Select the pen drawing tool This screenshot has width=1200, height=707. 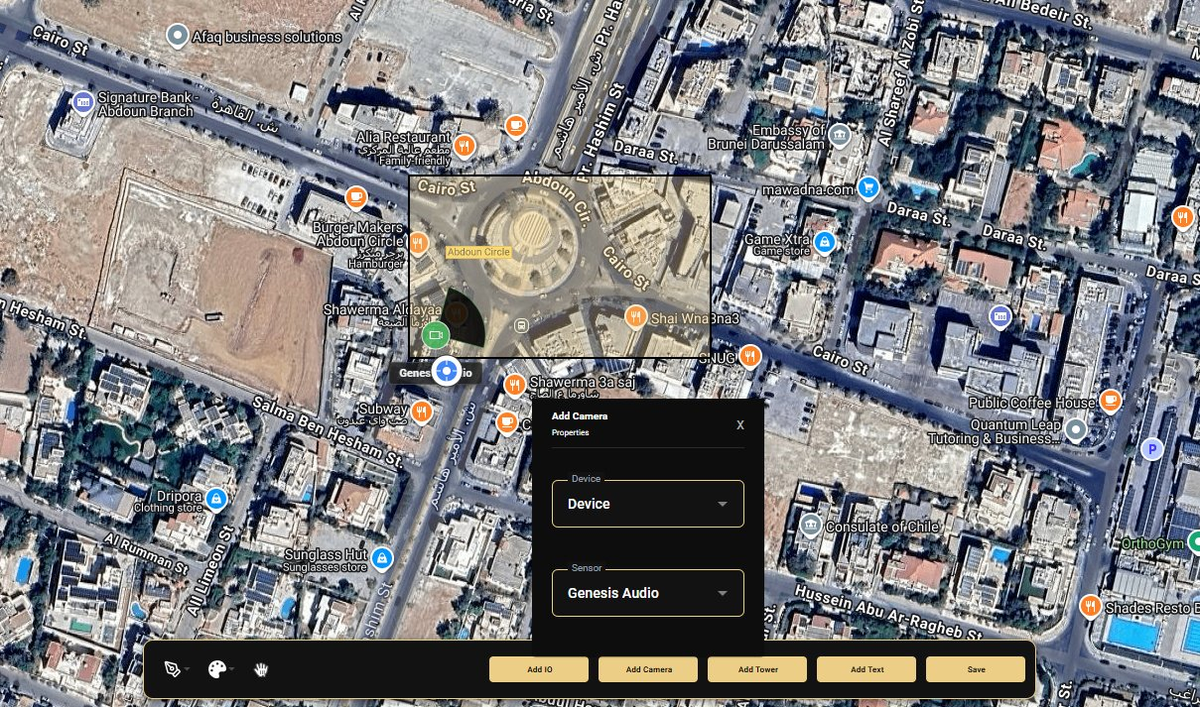pyautogui.click(x=171, y=669)
